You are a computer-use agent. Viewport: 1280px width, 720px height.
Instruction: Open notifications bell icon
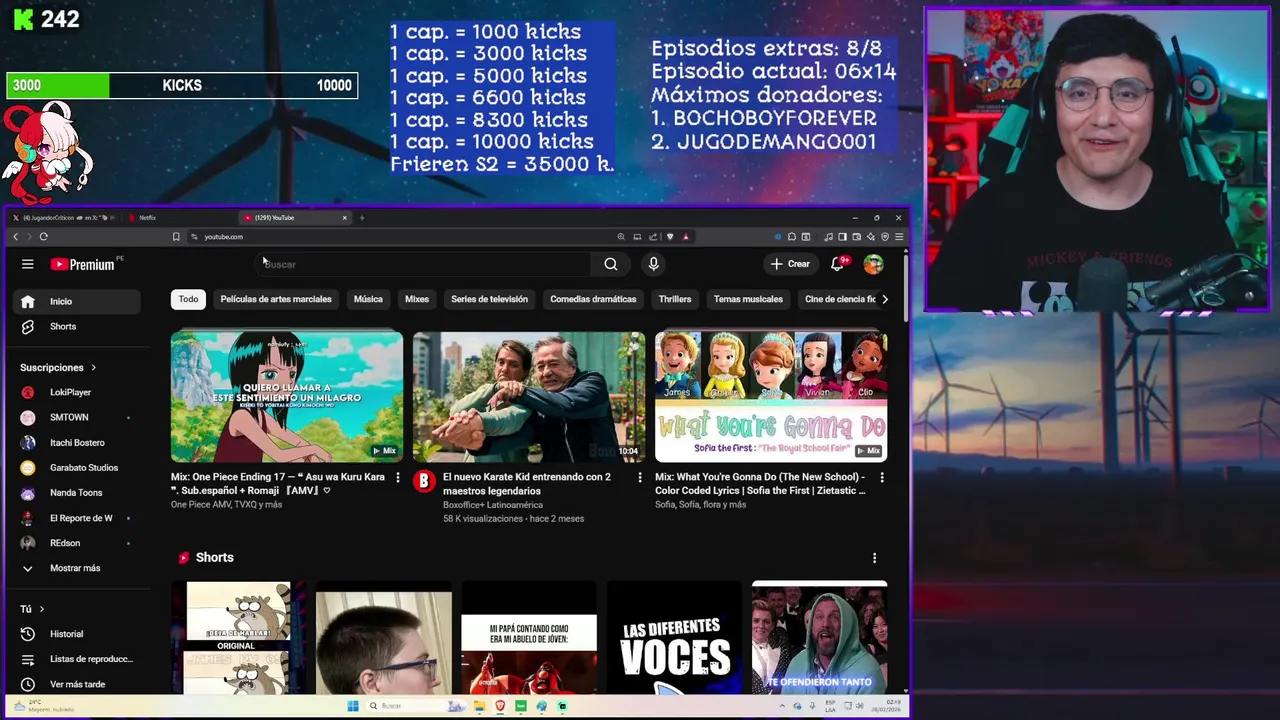click(838, 264)
